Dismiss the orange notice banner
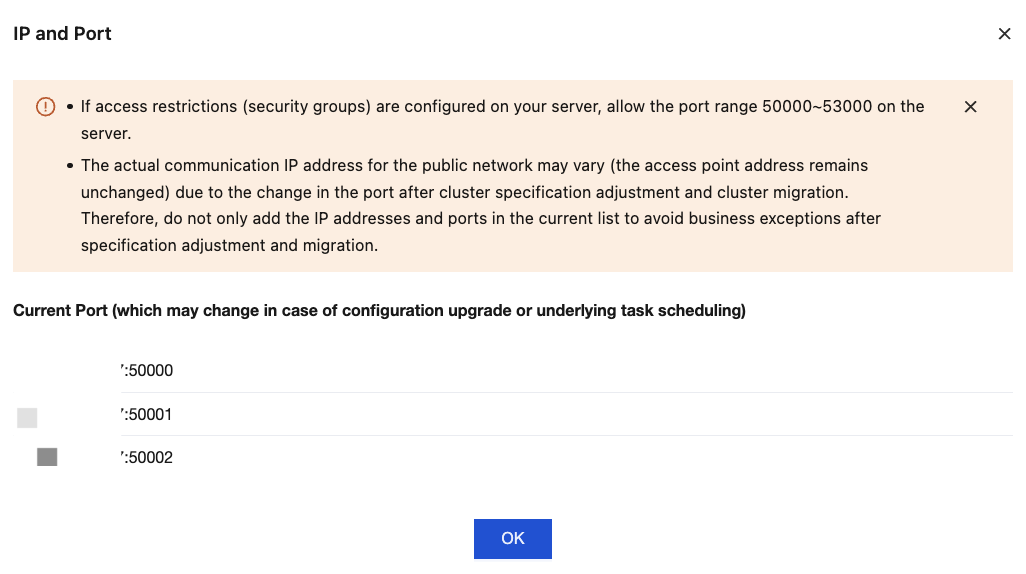The width and height of the screenshot is (1026, 574). click(x=970, y=107)
